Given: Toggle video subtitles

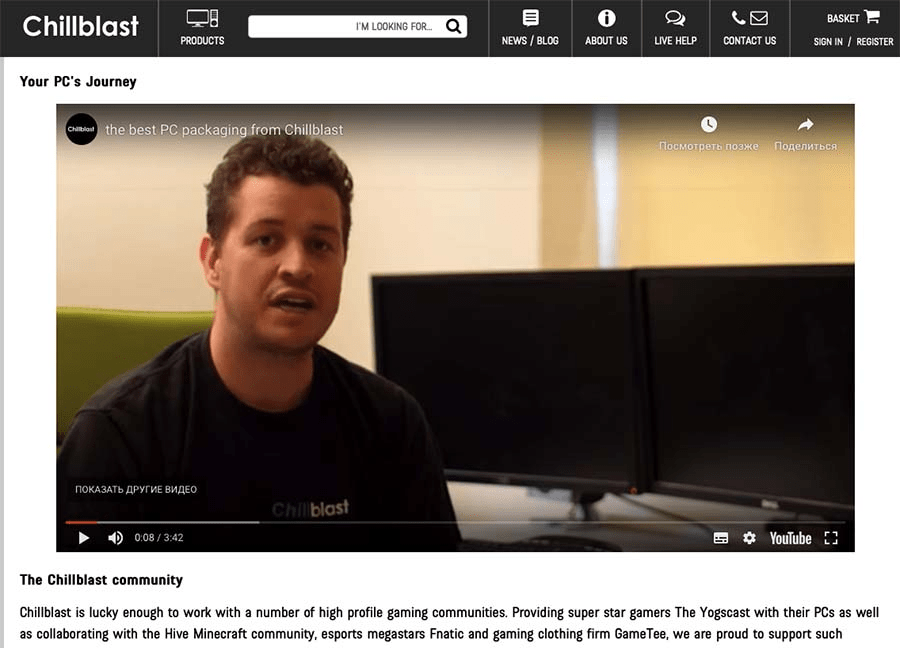Looking at the screenshot, I should pyautogui.click(x=721, y=538).
